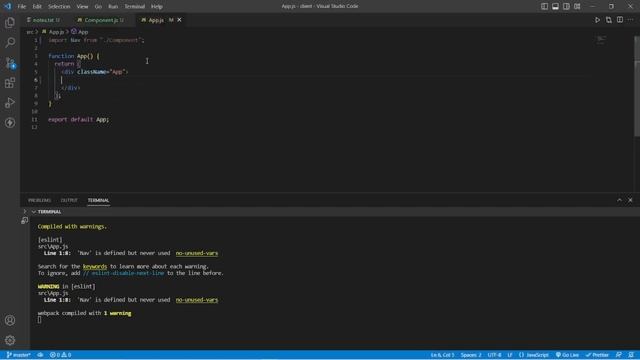Open the File menu

[x=22, y=6]
